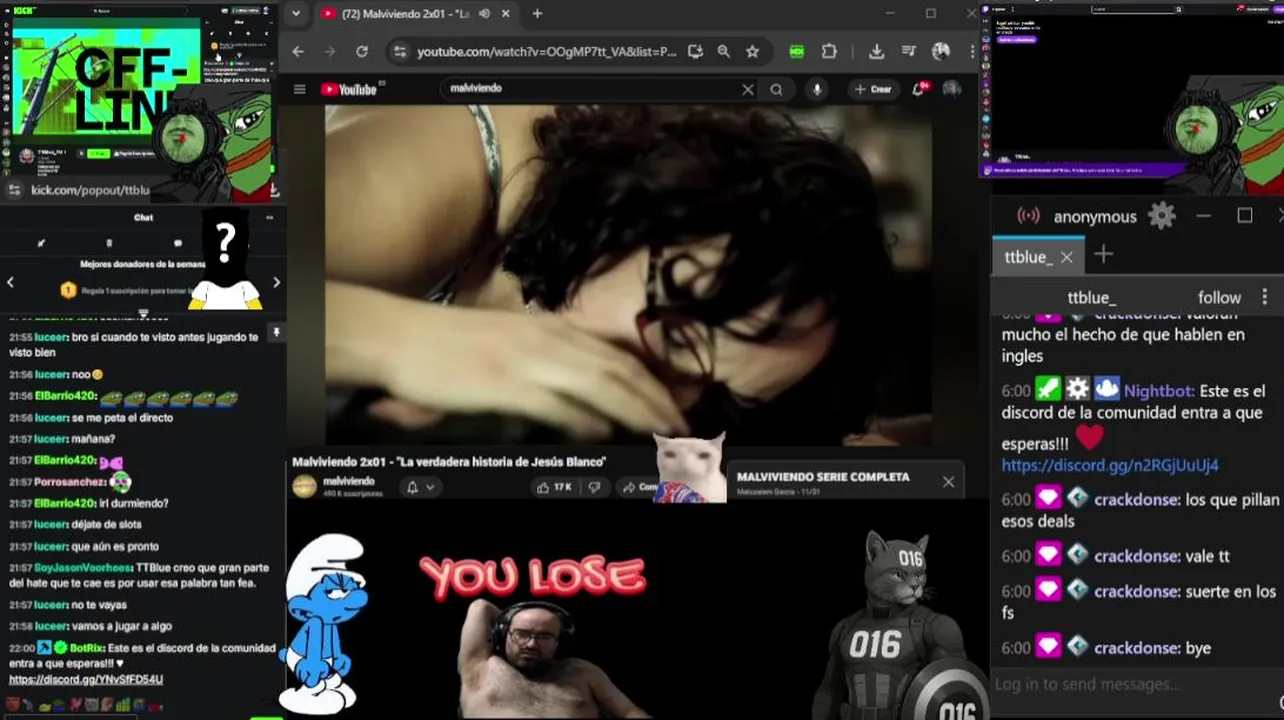
Task: Click BotRix username in Kick chat
Action: click(84, 648)
